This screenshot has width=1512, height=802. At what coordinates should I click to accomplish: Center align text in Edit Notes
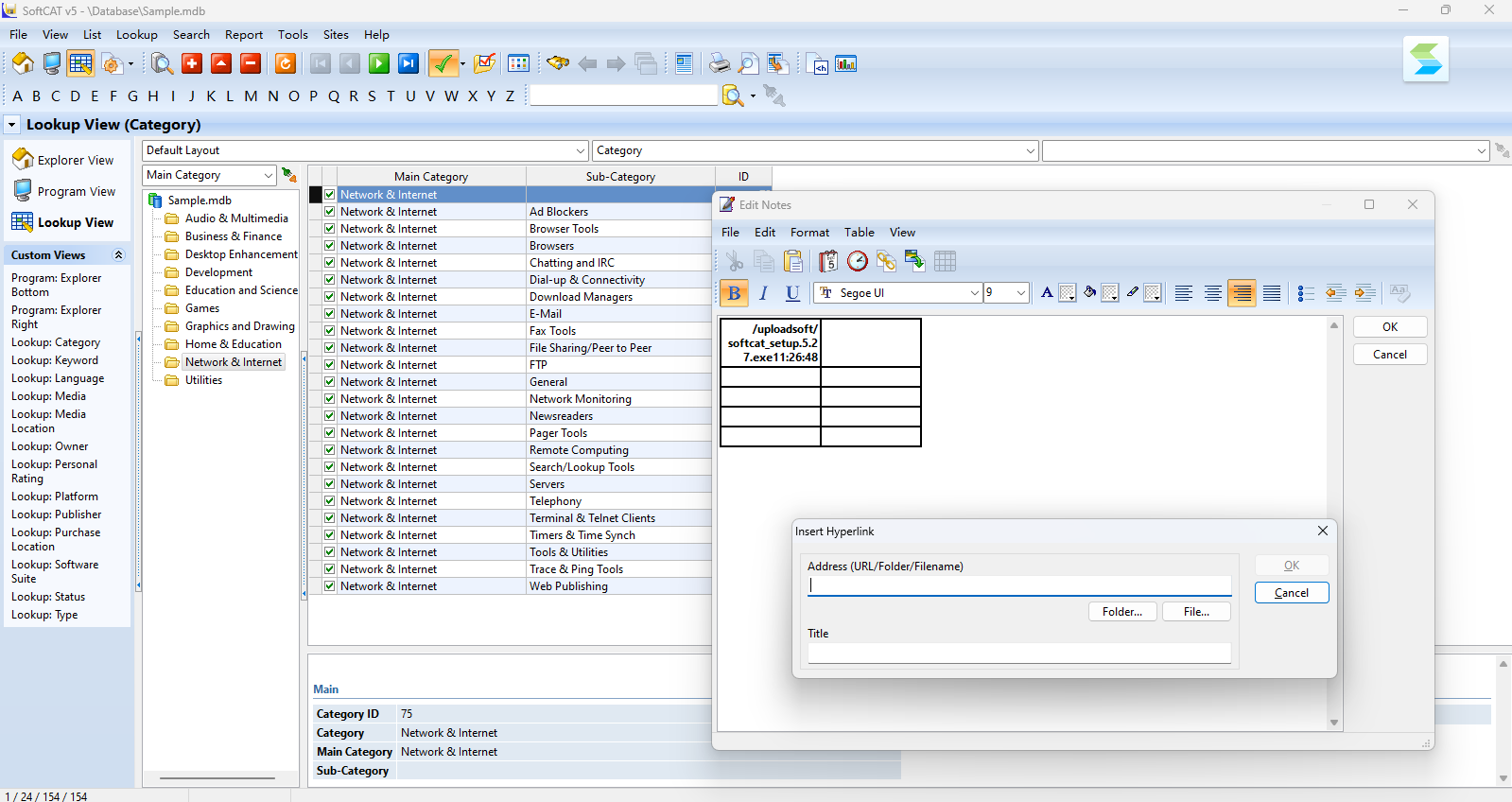pos(1212,293)
